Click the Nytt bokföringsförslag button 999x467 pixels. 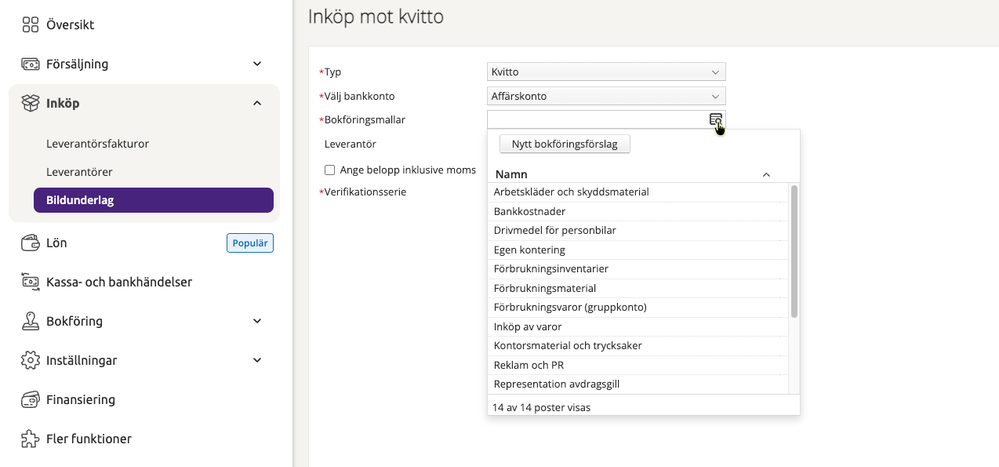(564, 144)
